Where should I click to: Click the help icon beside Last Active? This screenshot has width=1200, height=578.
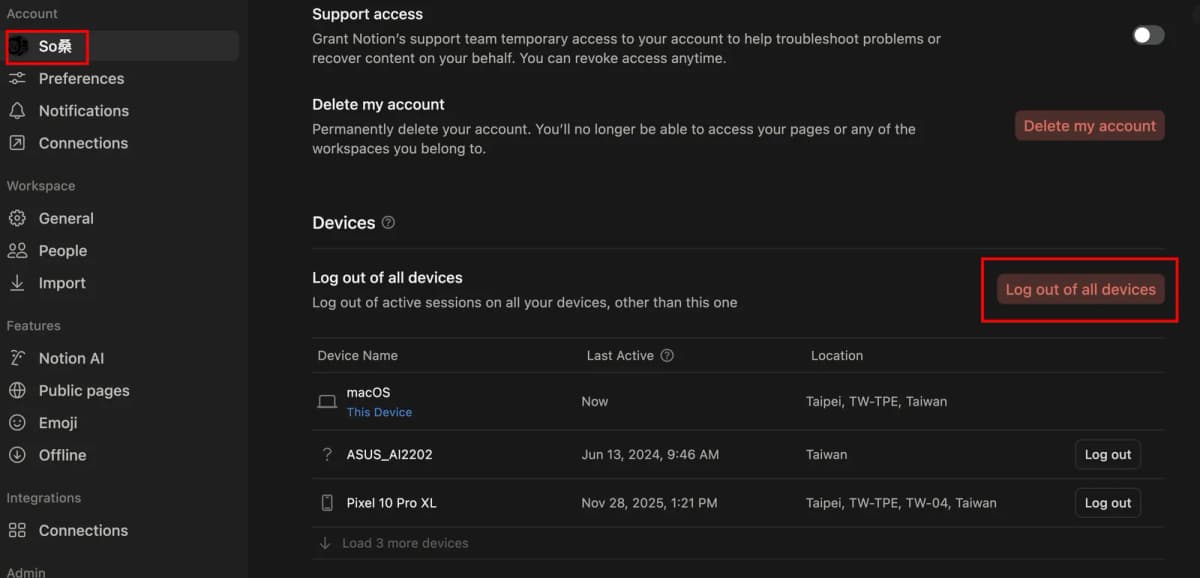point(667,355)
